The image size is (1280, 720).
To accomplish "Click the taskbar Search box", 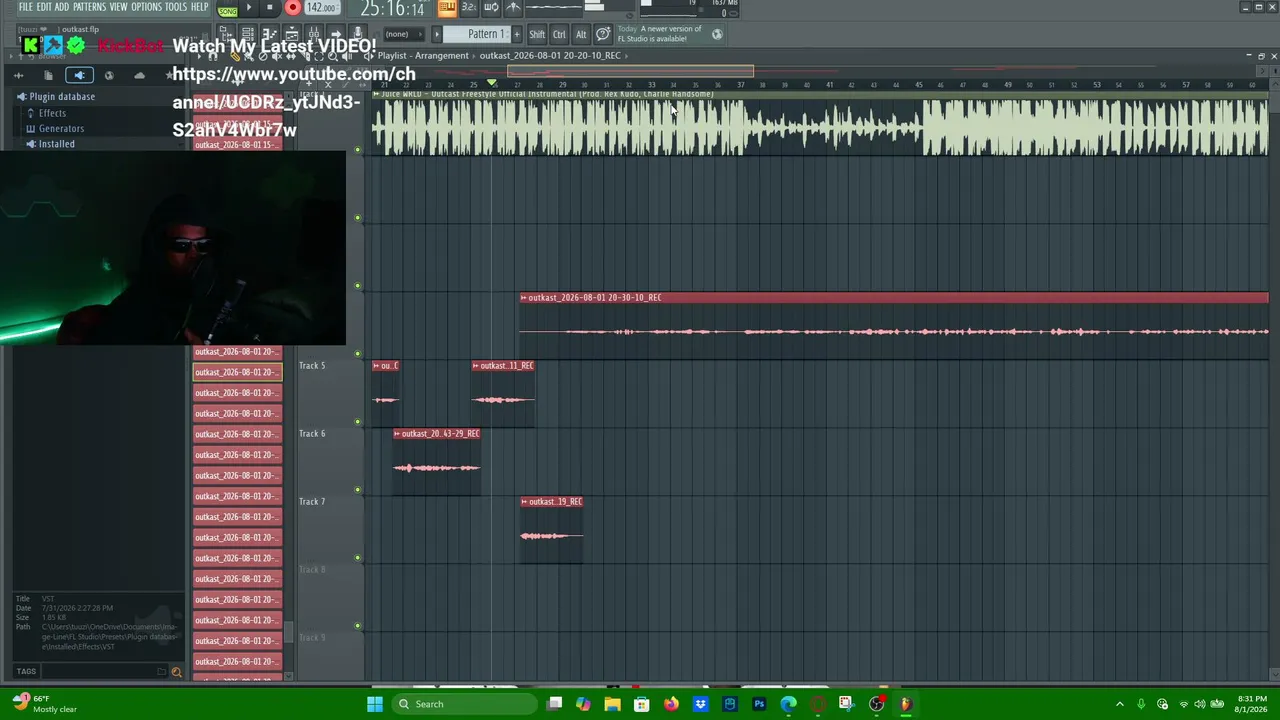I will point(463,704).
